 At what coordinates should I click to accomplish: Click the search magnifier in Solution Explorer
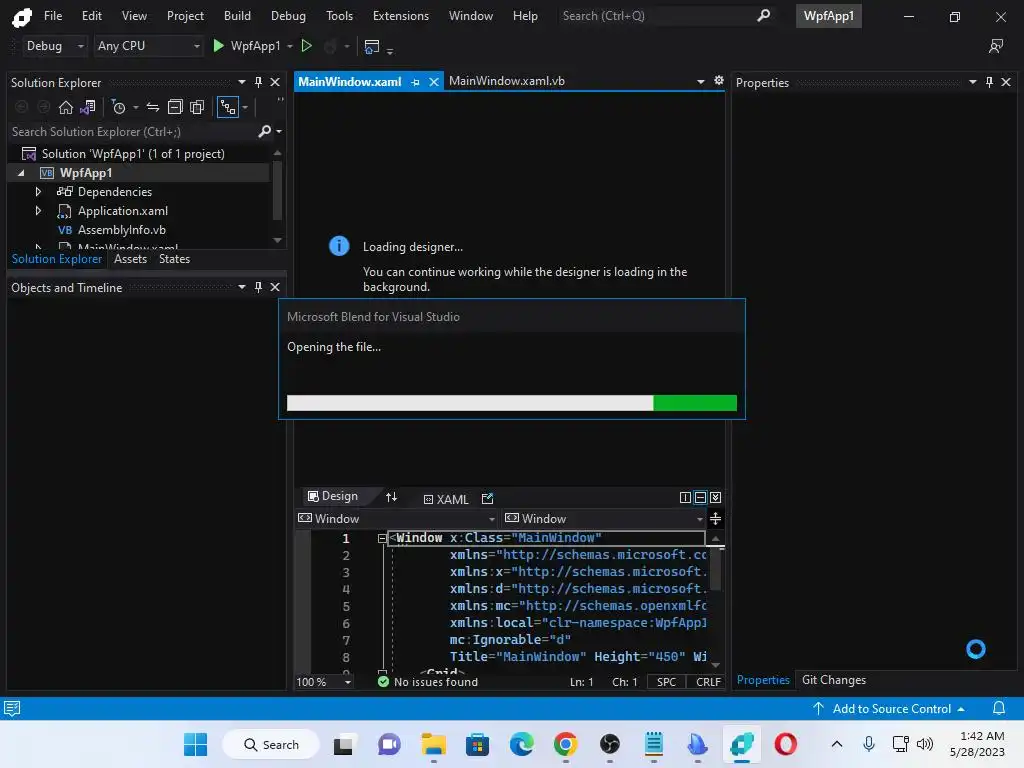pyautogui.click(x=264, y=131)
